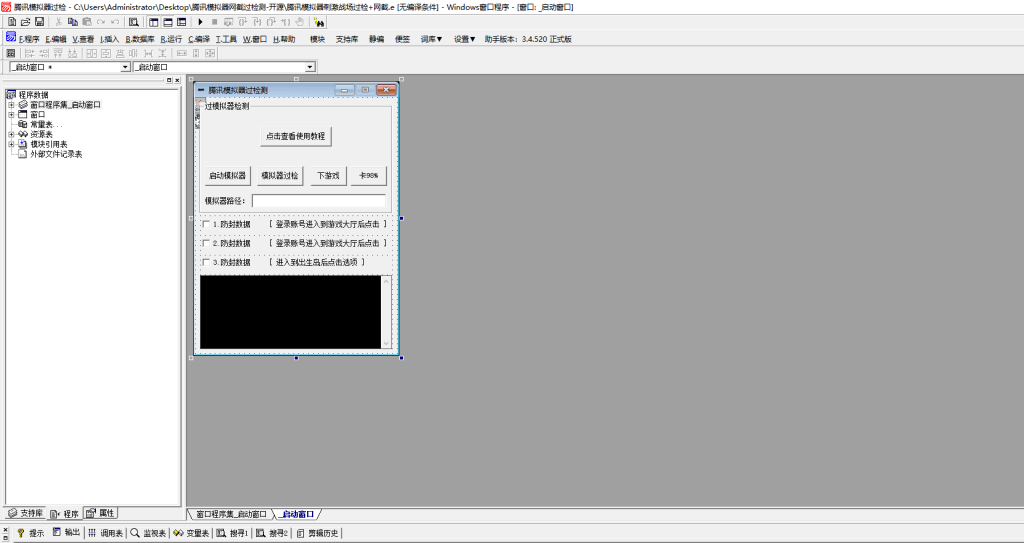Viewport: 1024px width, 543px height.
Task: Open the 设置 dropdown menu
Action: [x=464, y=39]
